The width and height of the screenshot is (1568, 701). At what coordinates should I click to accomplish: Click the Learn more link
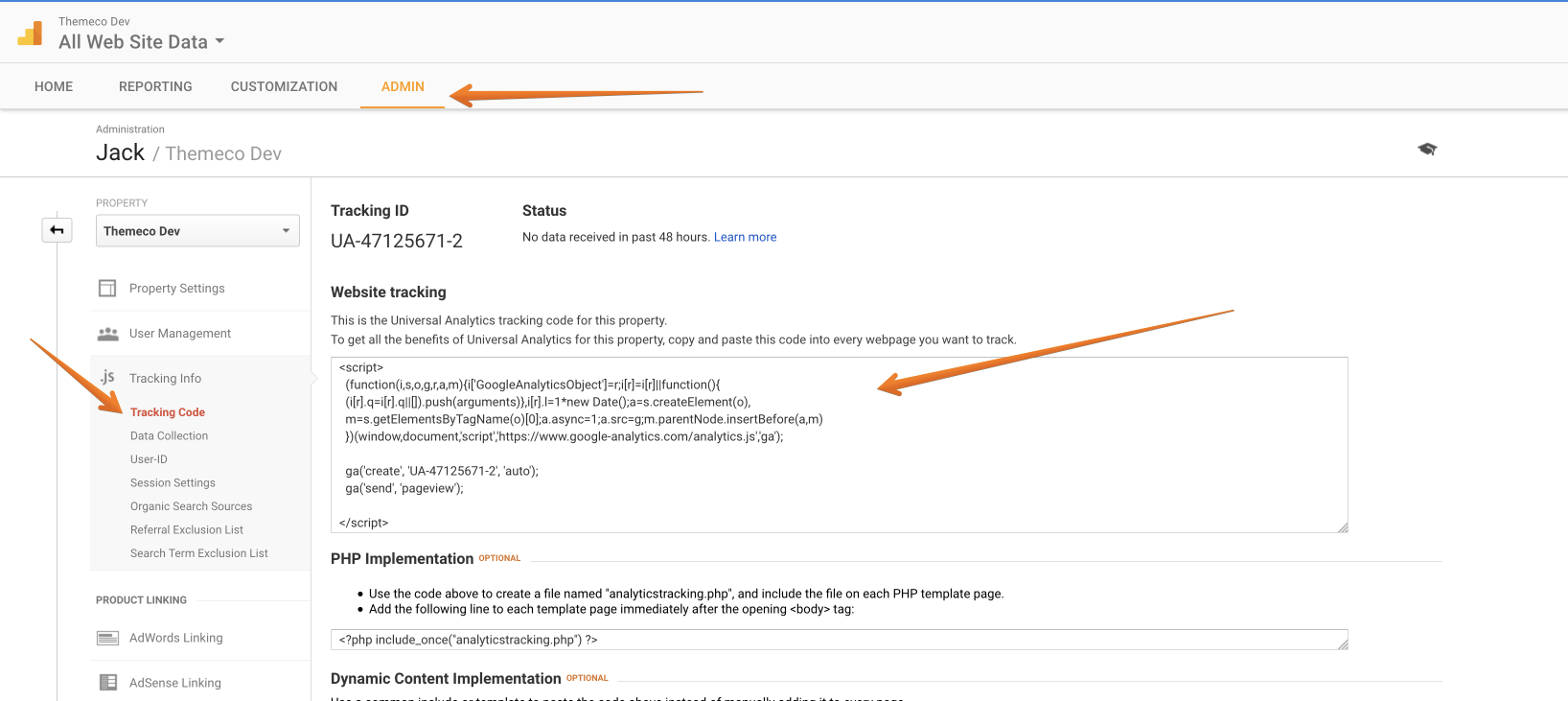[745, 237]
